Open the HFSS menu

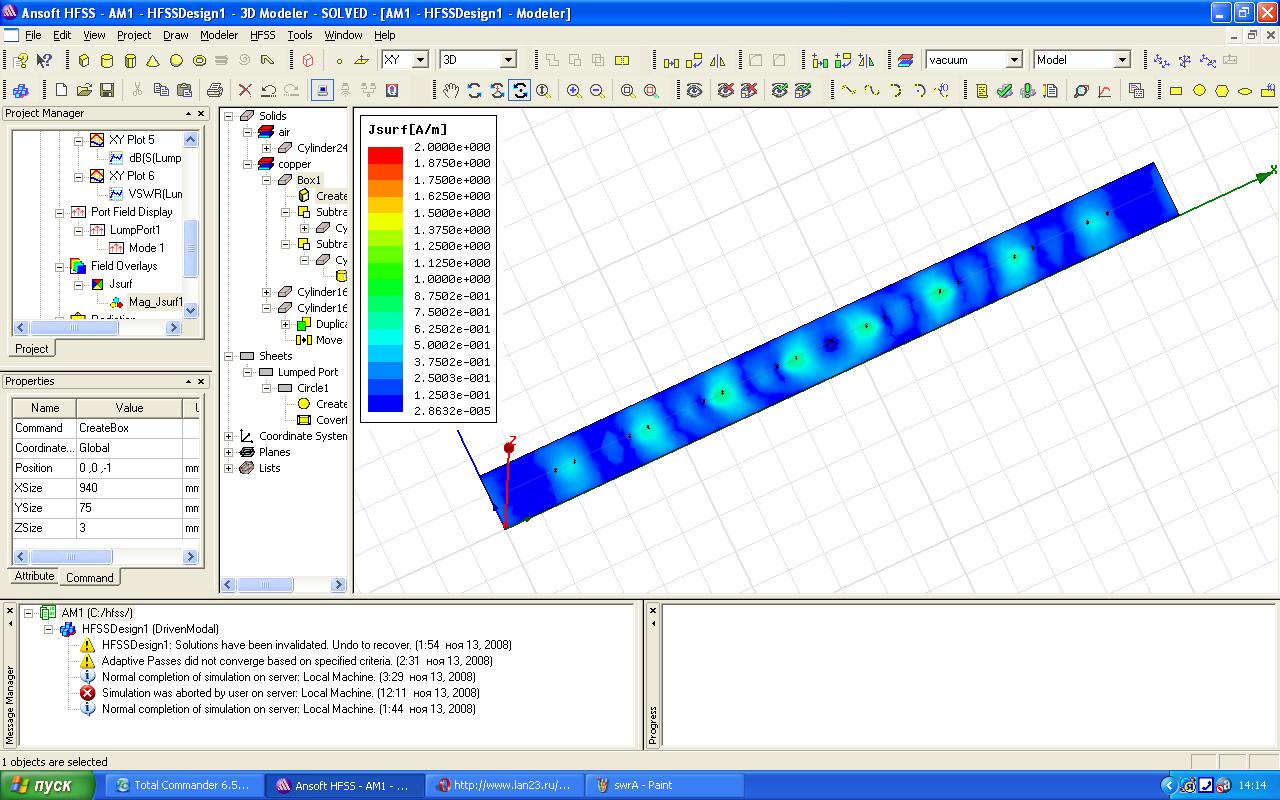coord(262,35)
